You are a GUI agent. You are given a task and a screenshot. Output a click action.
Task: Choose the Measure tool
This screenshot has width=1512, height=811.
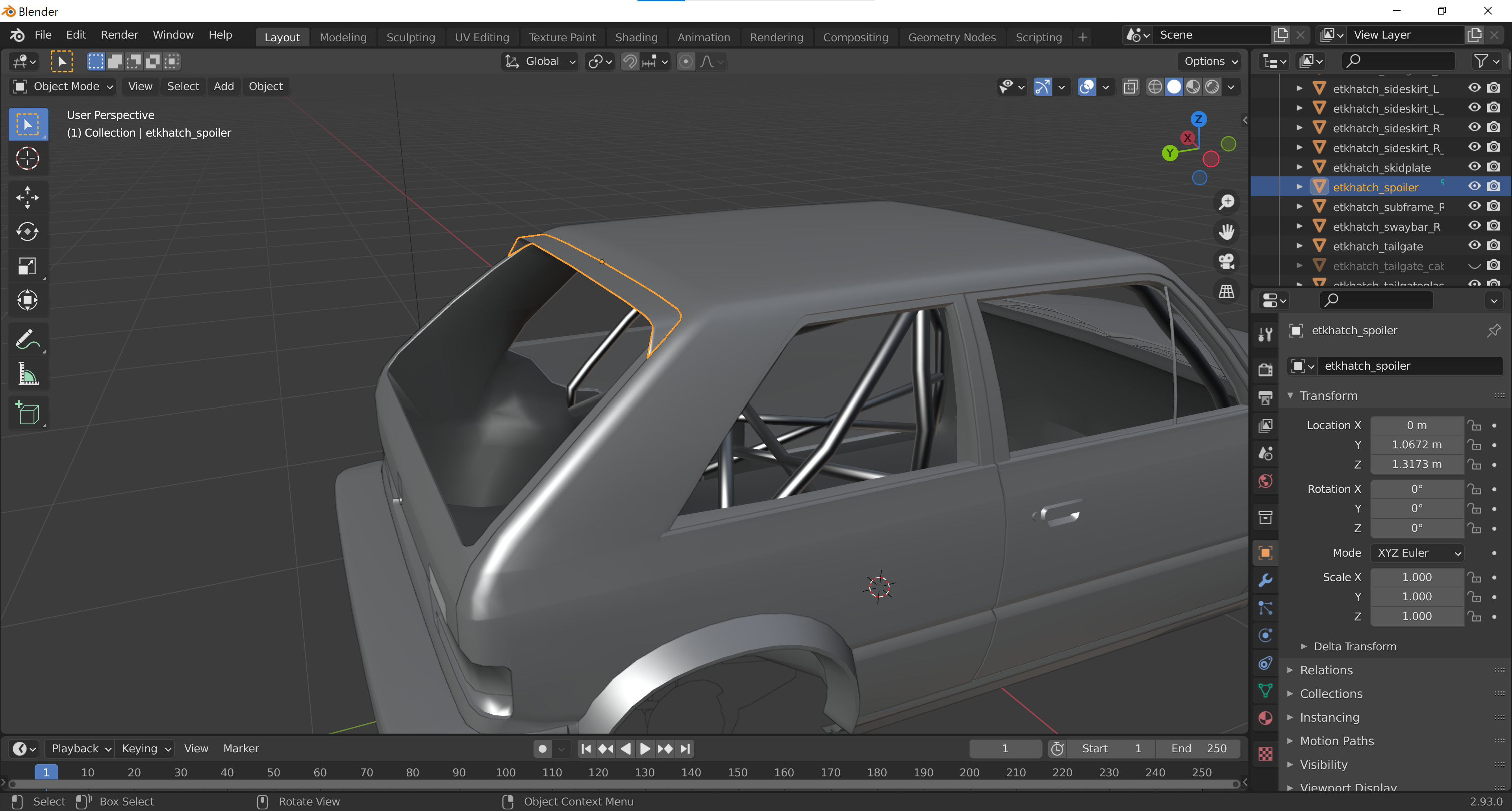point(27,374)
